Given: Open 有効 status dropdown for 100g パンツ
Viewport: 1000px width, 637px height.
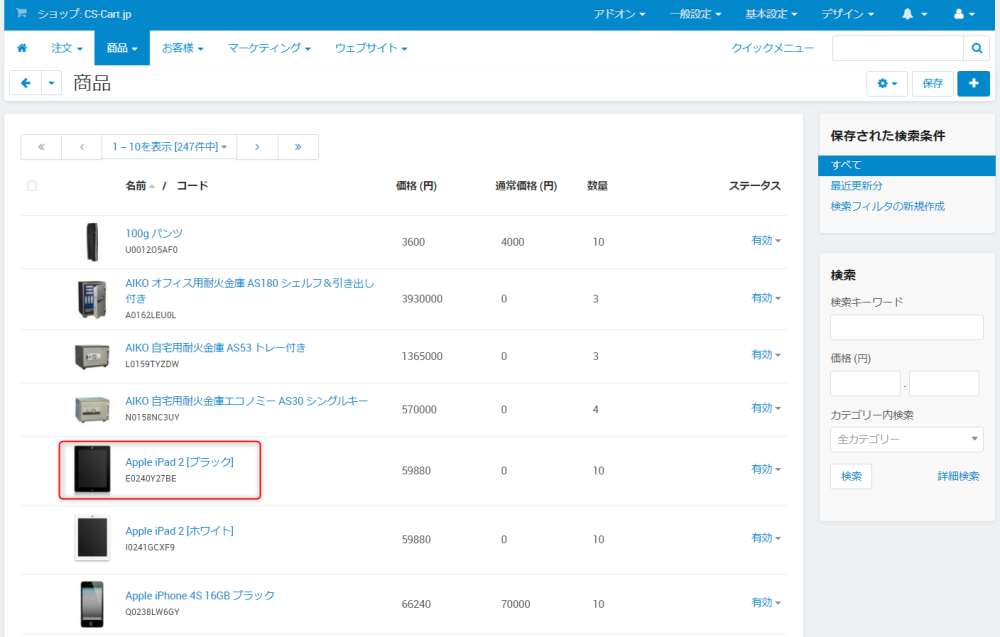Looking at the screenshot, I should tap(766, 240).
